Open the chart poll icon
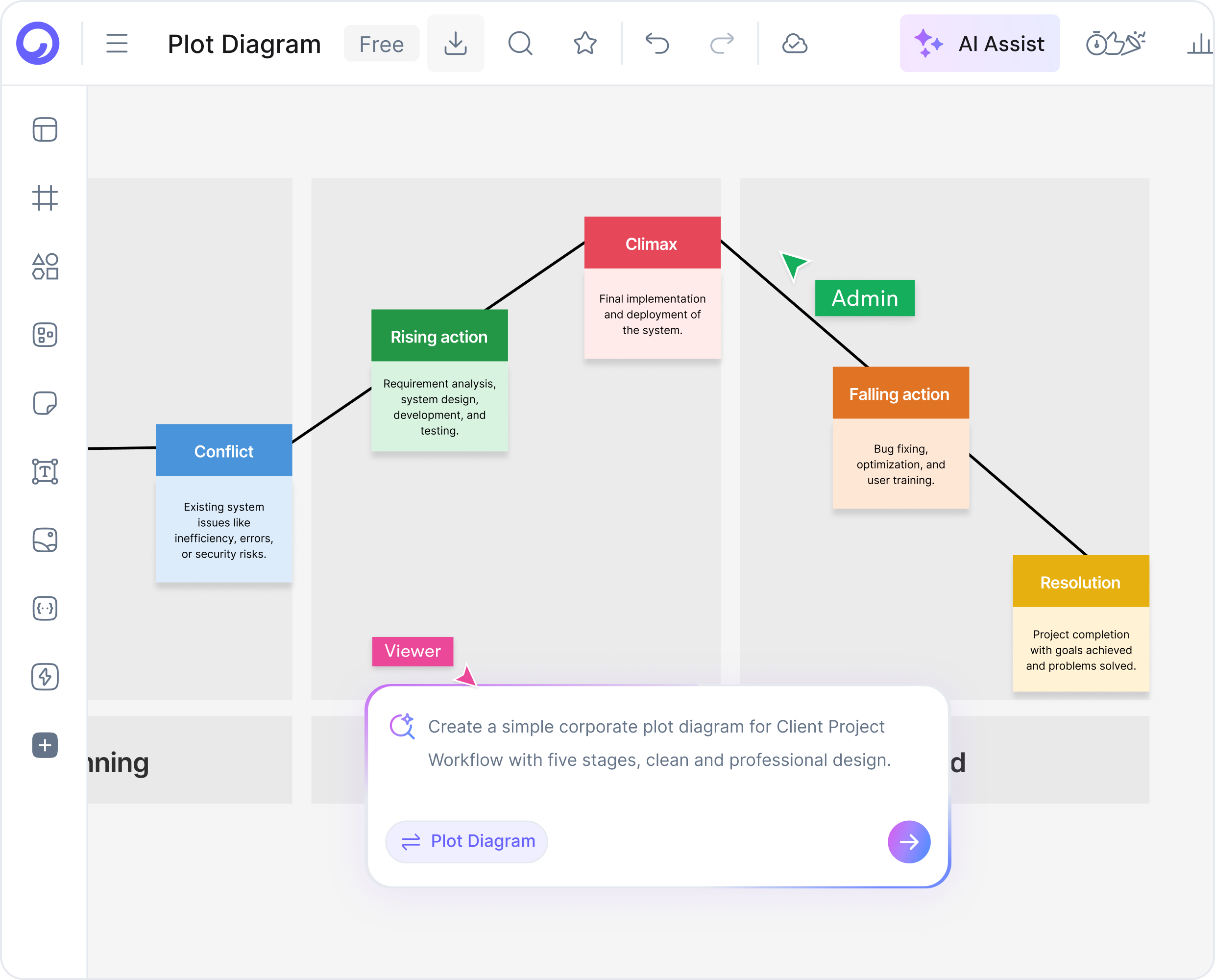This screenshot has height=980, width=1215. [x=1201, y=44]
